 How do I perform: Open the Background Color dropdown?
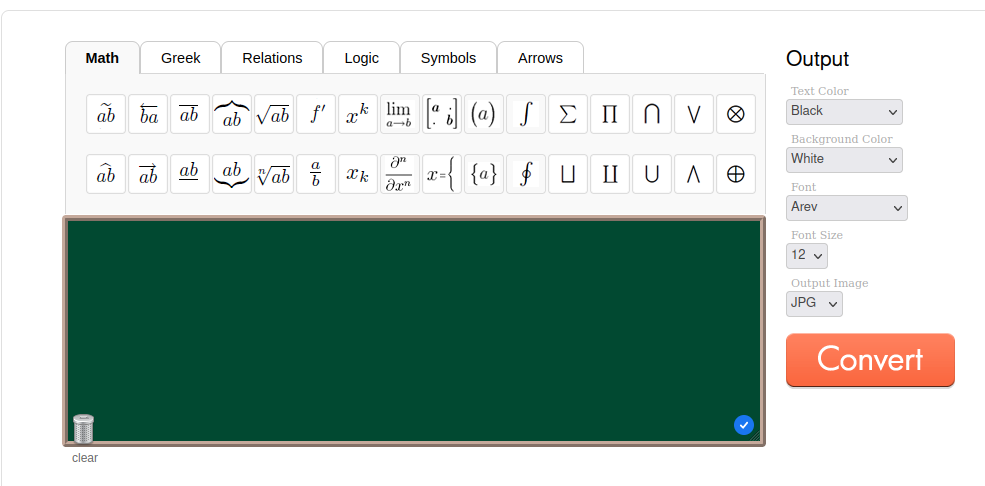pyautogui.click(x=844, y=159)
